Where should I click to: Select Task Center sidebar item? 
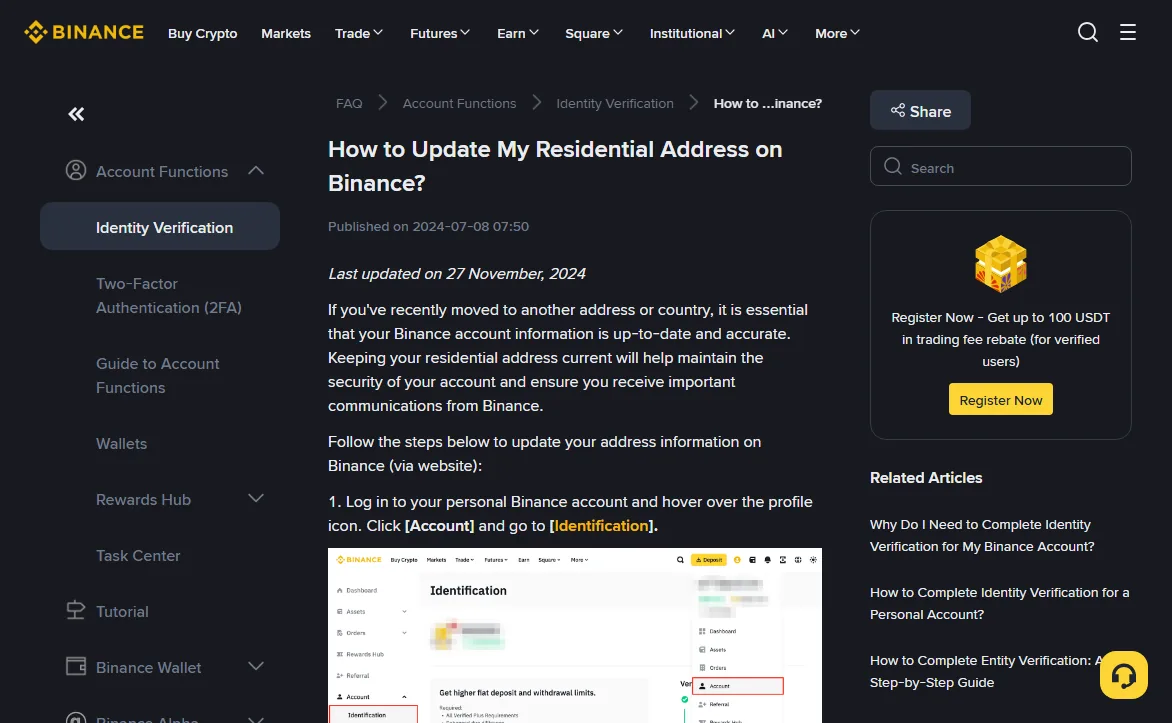coord(138,556)
